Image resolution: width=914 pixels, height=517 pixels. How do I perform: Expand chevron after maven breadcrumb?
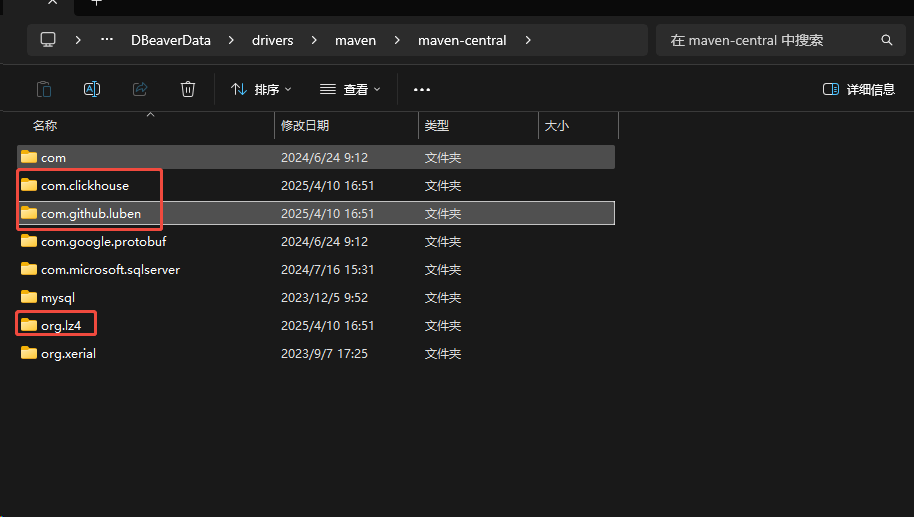[397, 40]
